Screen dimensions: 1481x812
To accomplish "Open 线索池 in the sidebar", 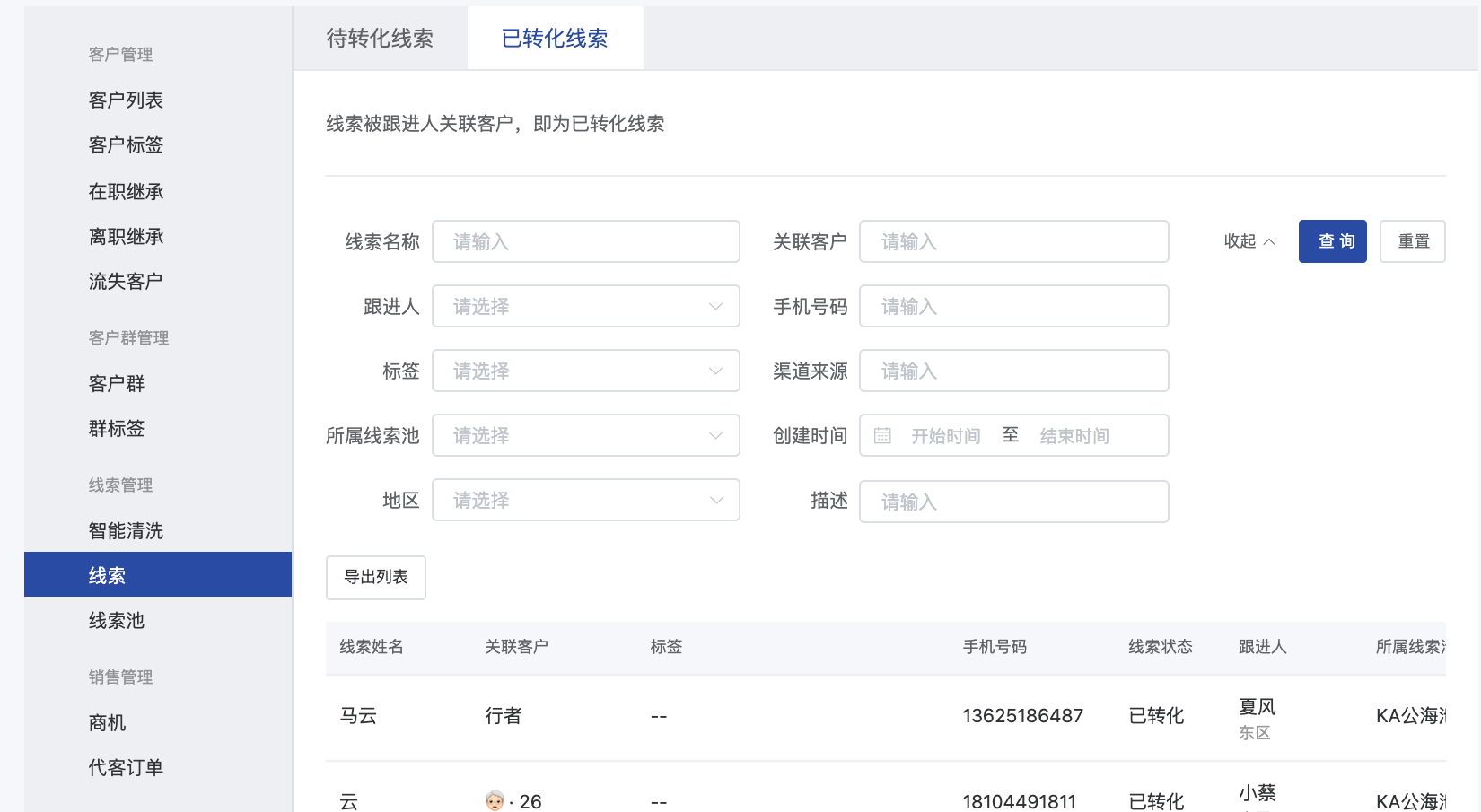I will pos(117,620).
